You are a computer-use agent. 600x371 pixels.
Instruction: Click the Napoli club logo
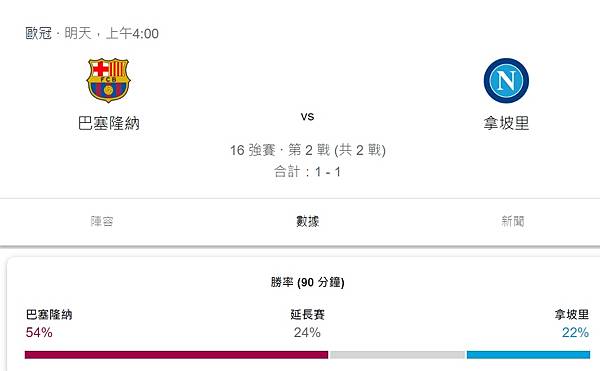(x=506, y=80)
